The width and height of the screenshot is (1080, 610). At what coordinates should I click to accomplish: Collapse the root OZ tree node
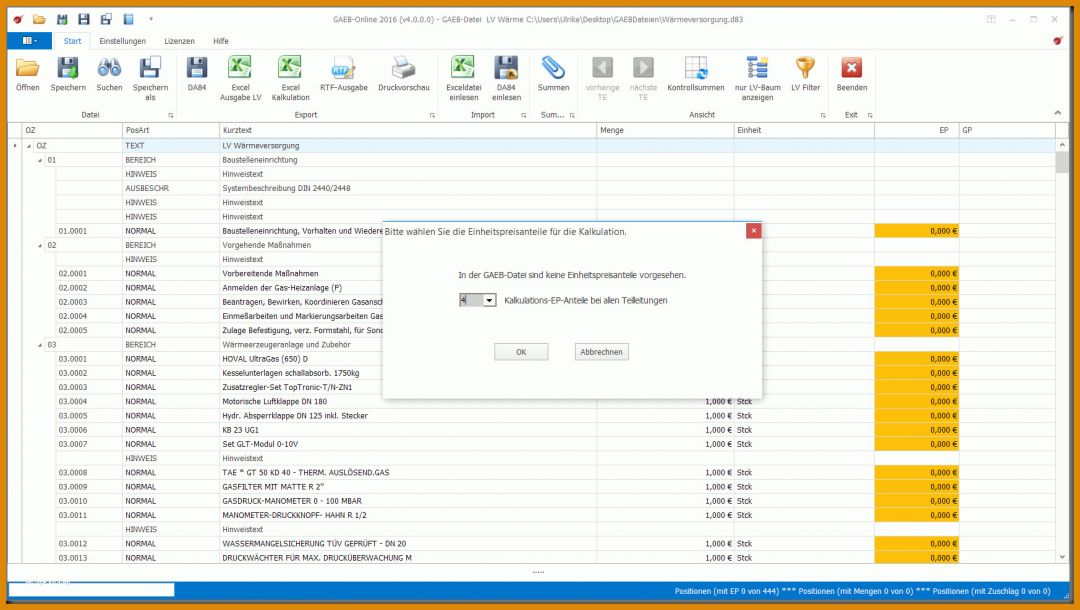[x=29, y=146]
